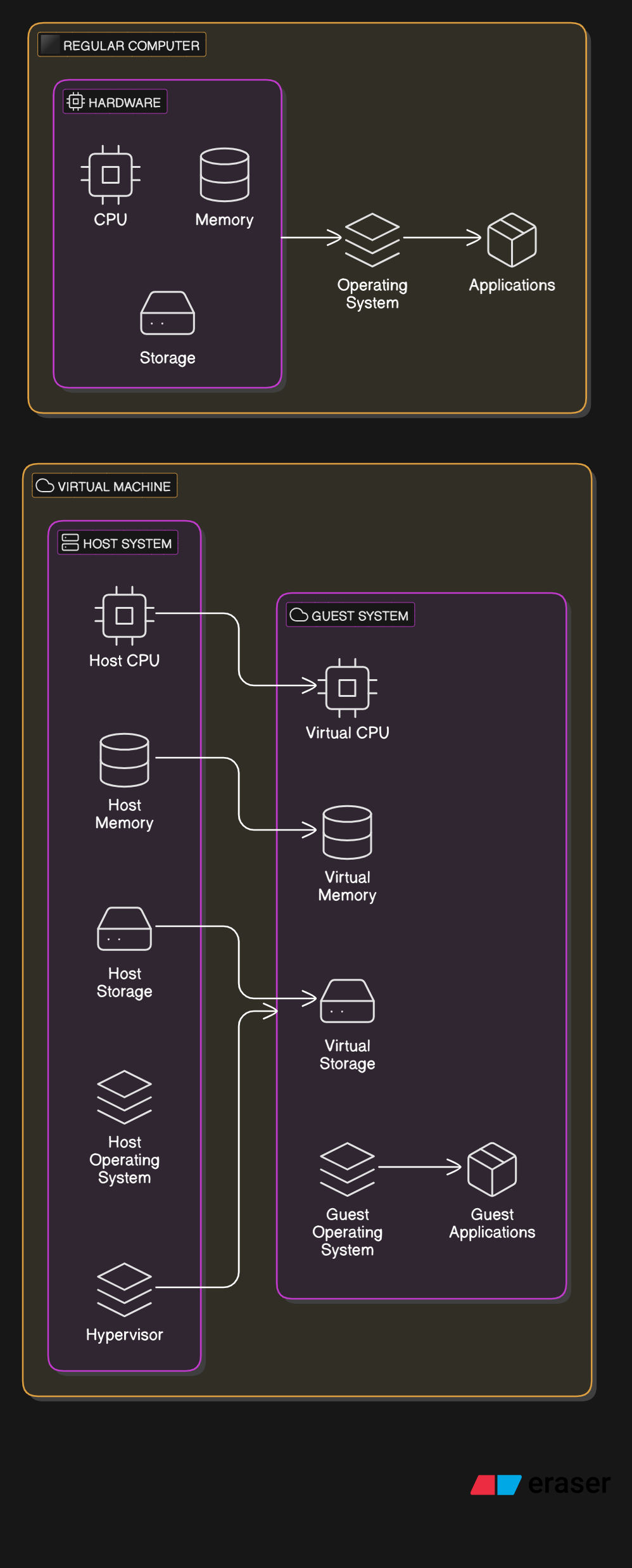632x1568 pixels.
Task: Select the Virtual Memory database icon
Action: [x=347, y=832]
